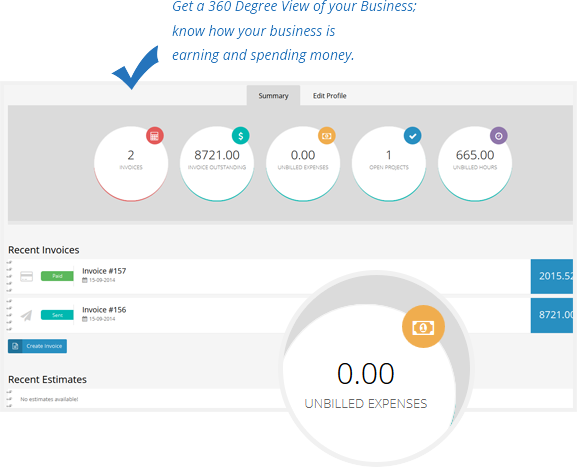Open the Invoice #157 link
Image resolution: width=577 pixels, height=467 pixels.
pos(104,271)
